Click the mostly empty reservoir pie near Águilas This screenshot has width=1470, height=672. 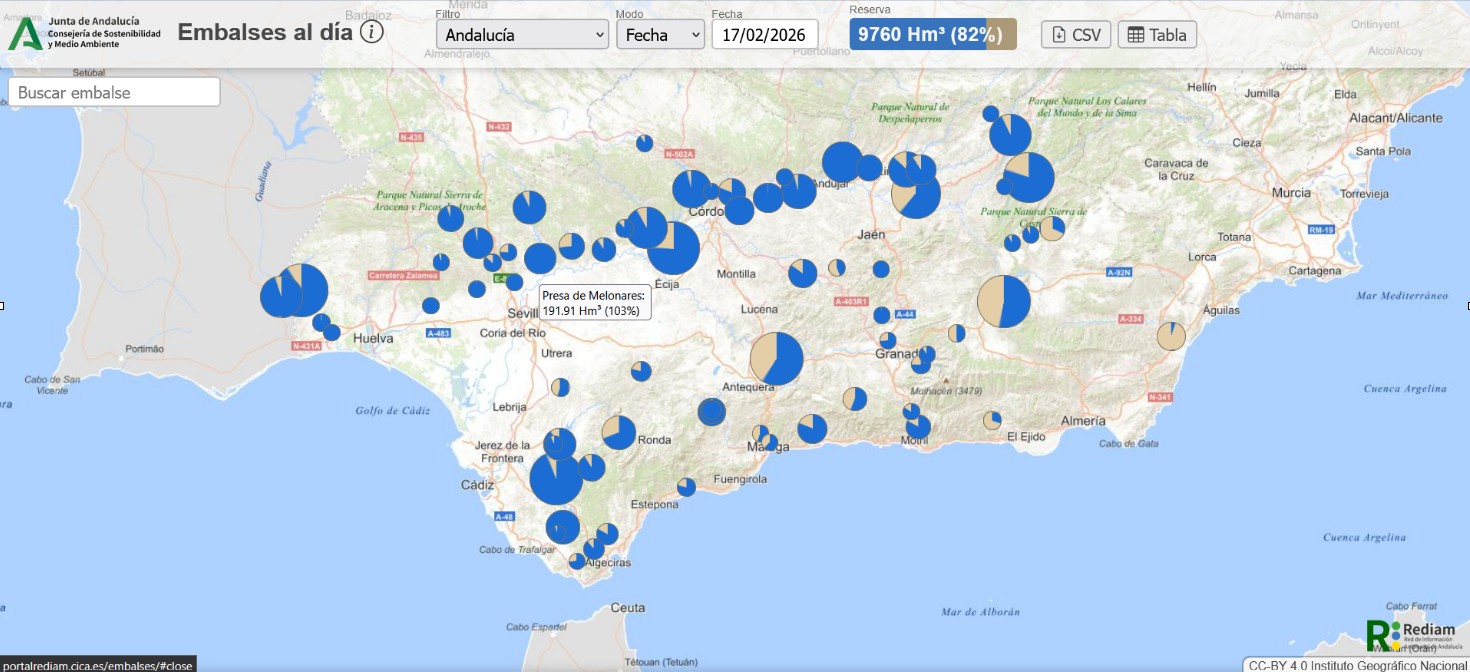(x=1171, y=336)
